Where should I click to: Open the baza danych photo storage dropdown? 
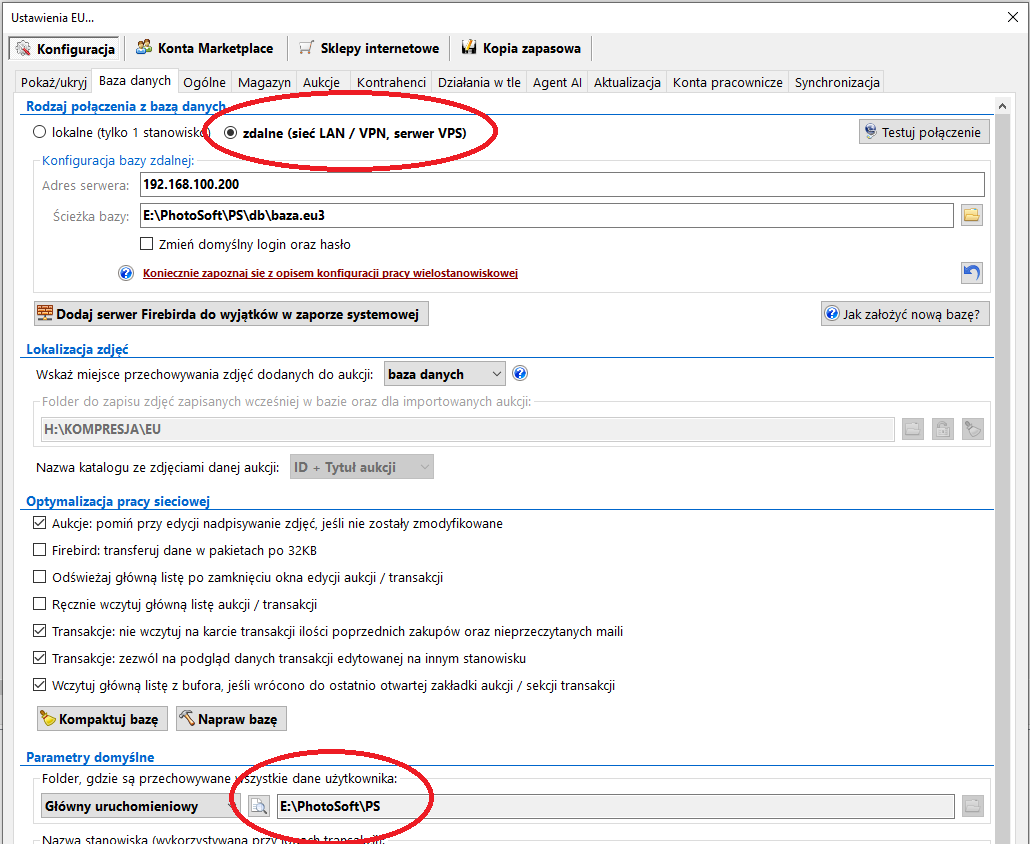[x=445, y=374]
